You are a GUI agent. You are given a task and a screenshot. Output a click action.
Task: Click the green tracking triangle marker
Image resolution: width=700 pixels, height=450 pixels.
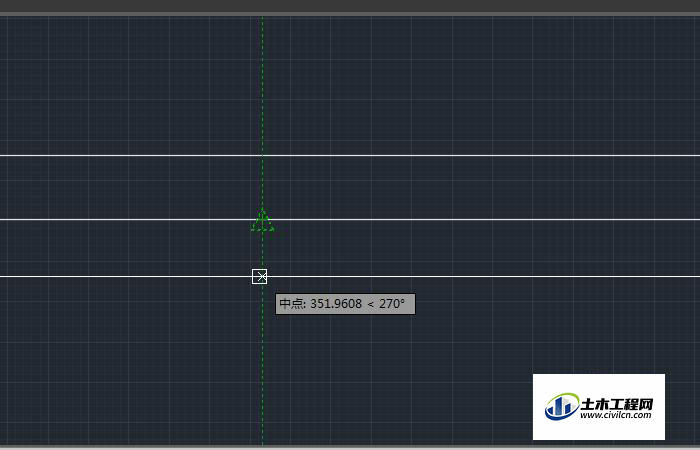click(x=262, y=220)
